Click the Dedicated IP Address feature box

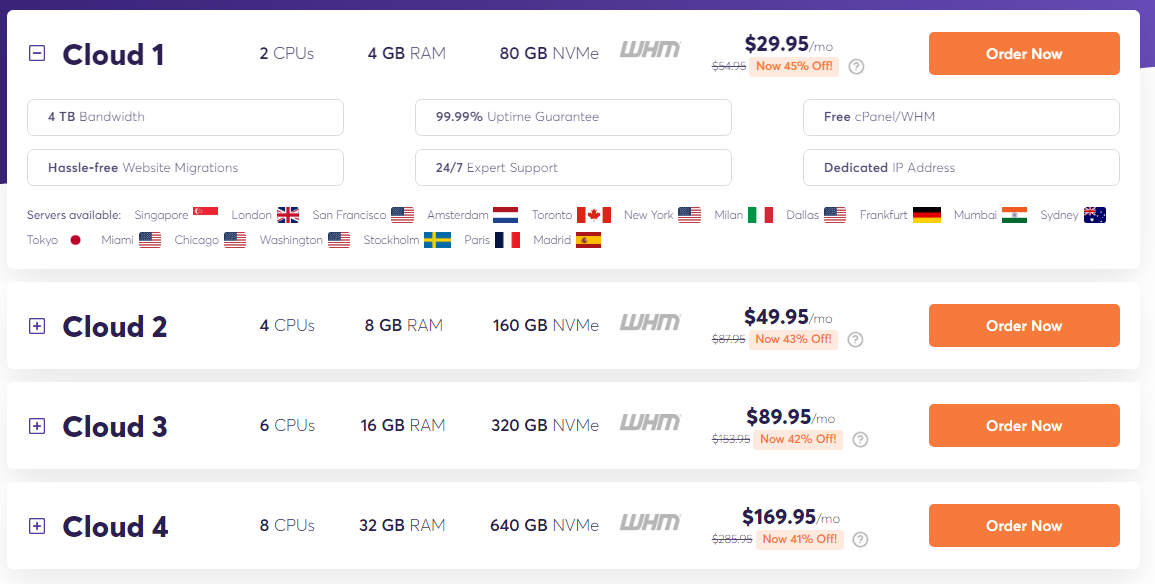[x=960, y=168]
